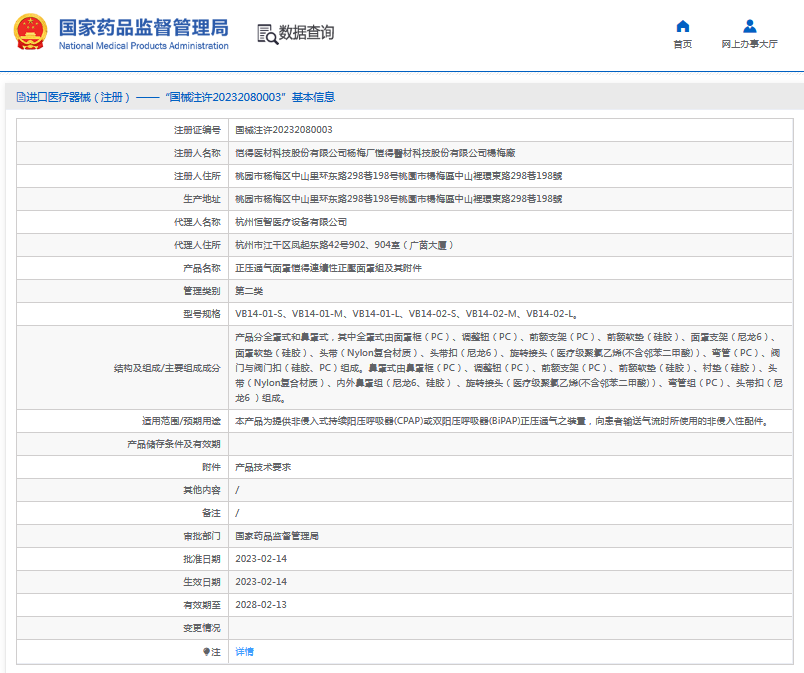This screenshot has height=673, width=804.
Task: Select approving department 国家药品监督管理局 value
Action: point(277,536)
